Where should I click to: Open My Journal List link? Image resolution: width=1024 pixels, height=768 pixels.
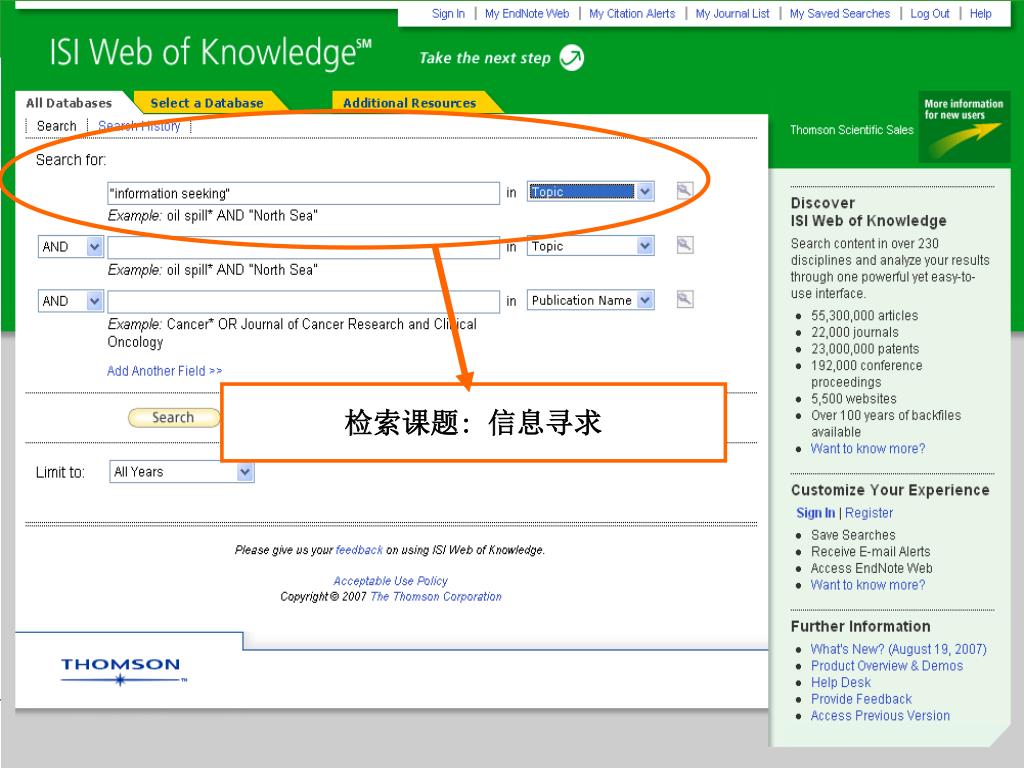point(732,14)
